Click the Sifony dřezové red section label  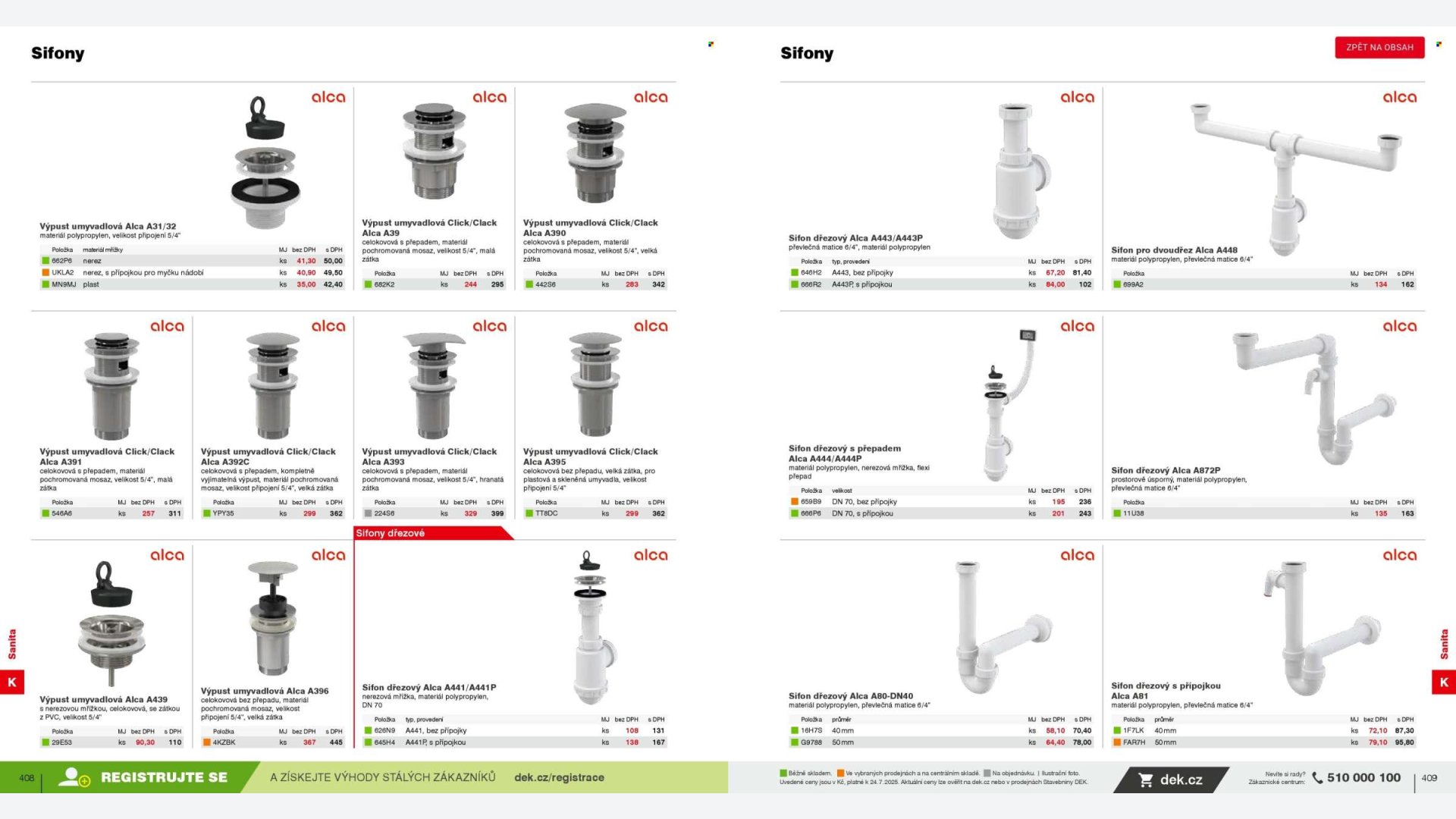pos(391,533)
